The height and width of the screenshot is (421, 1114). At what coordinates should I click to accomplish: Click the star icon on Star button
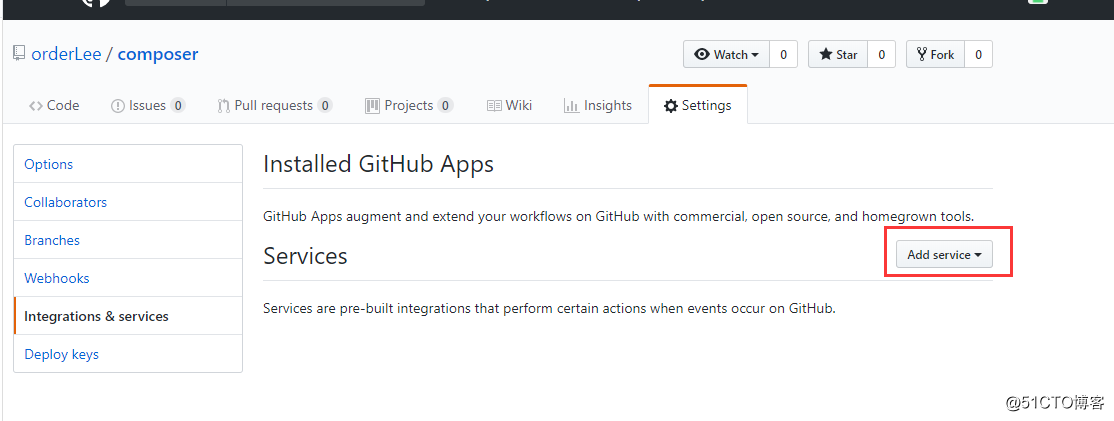[826, 54]
